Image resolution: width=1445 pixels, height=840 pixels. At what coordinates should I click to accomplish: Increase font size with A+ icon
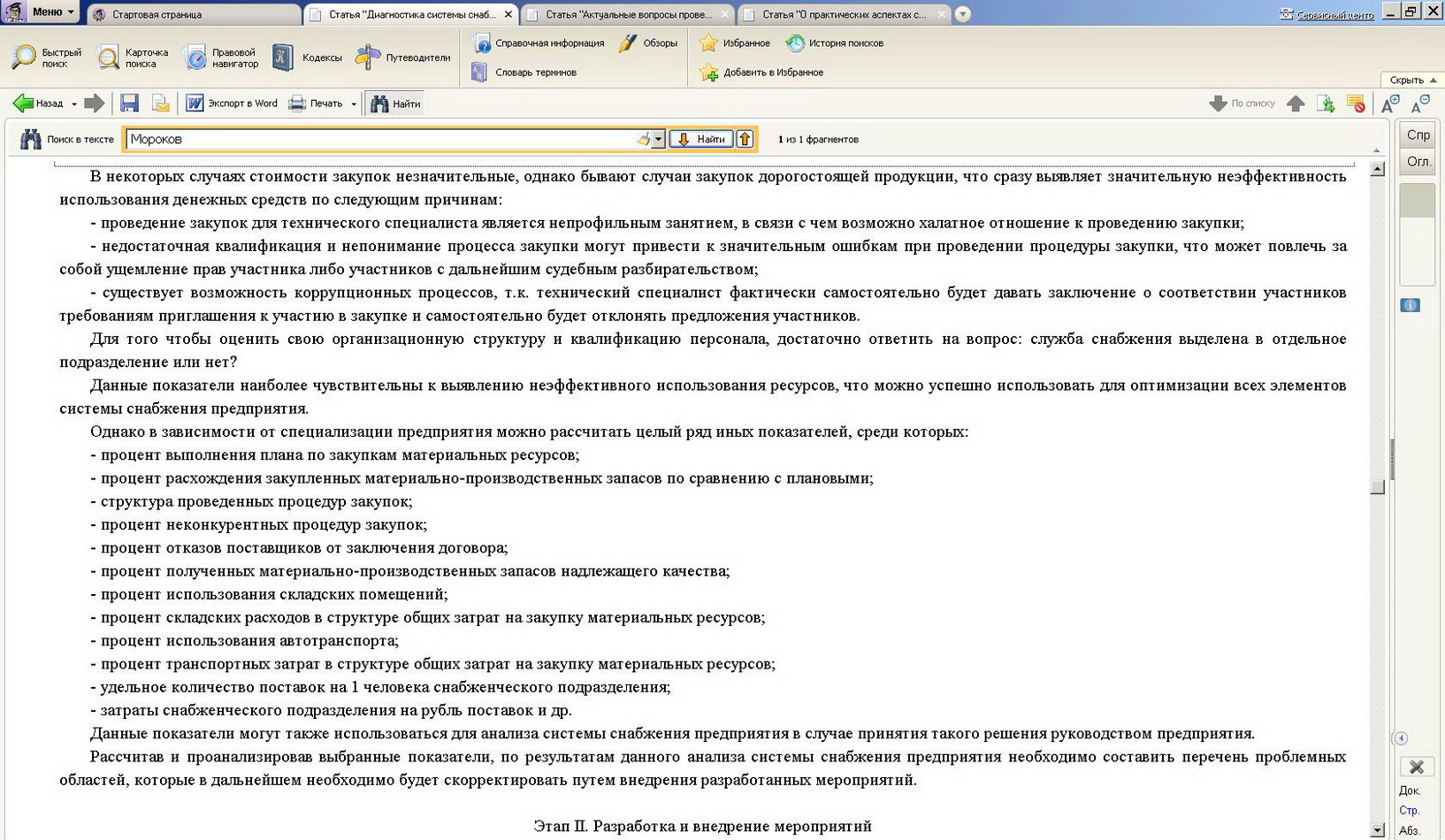1389,103
